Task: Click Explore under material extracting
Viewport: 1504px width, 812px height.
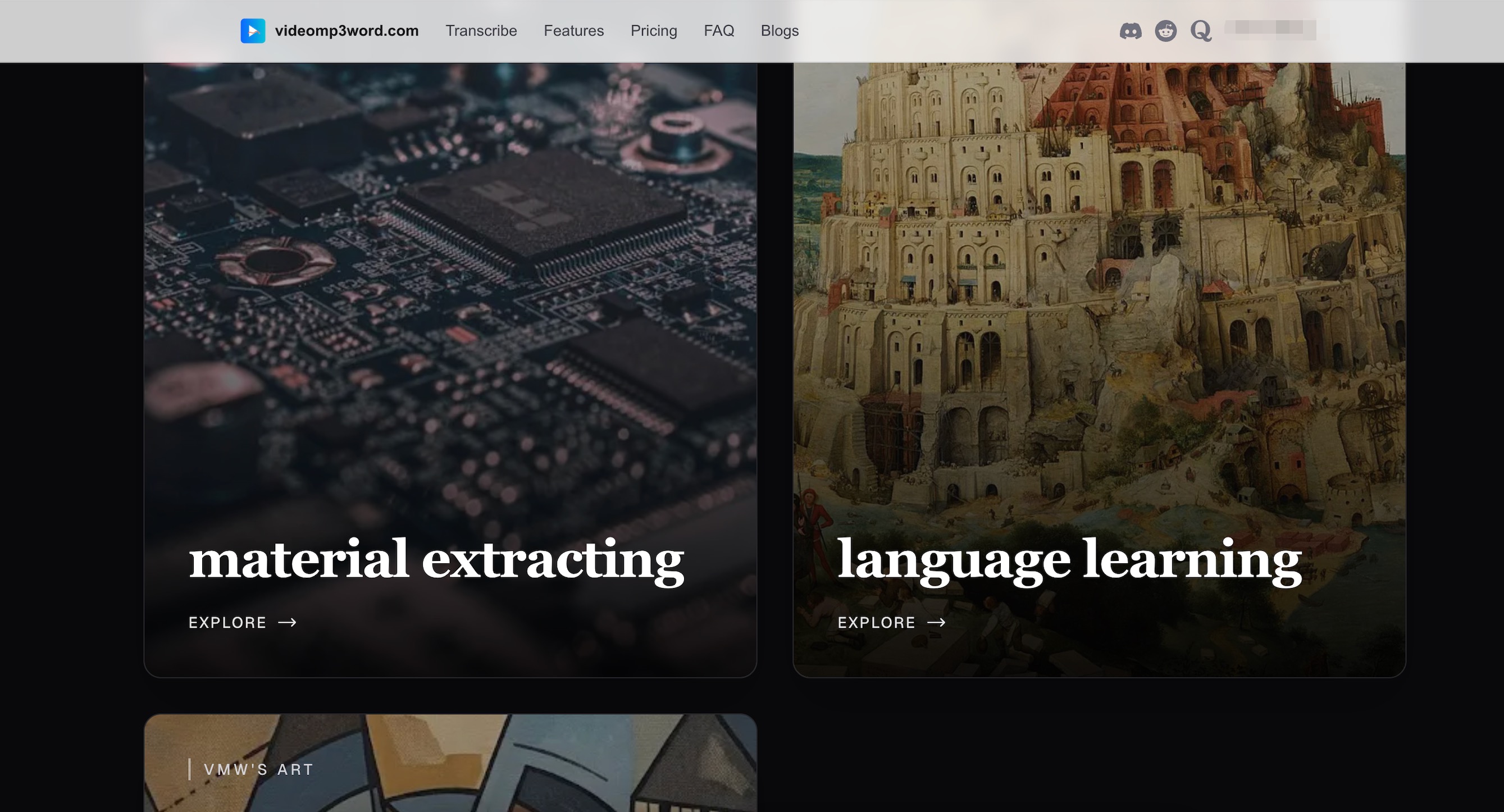Action: pyautogui.click(x=227, y=623)
